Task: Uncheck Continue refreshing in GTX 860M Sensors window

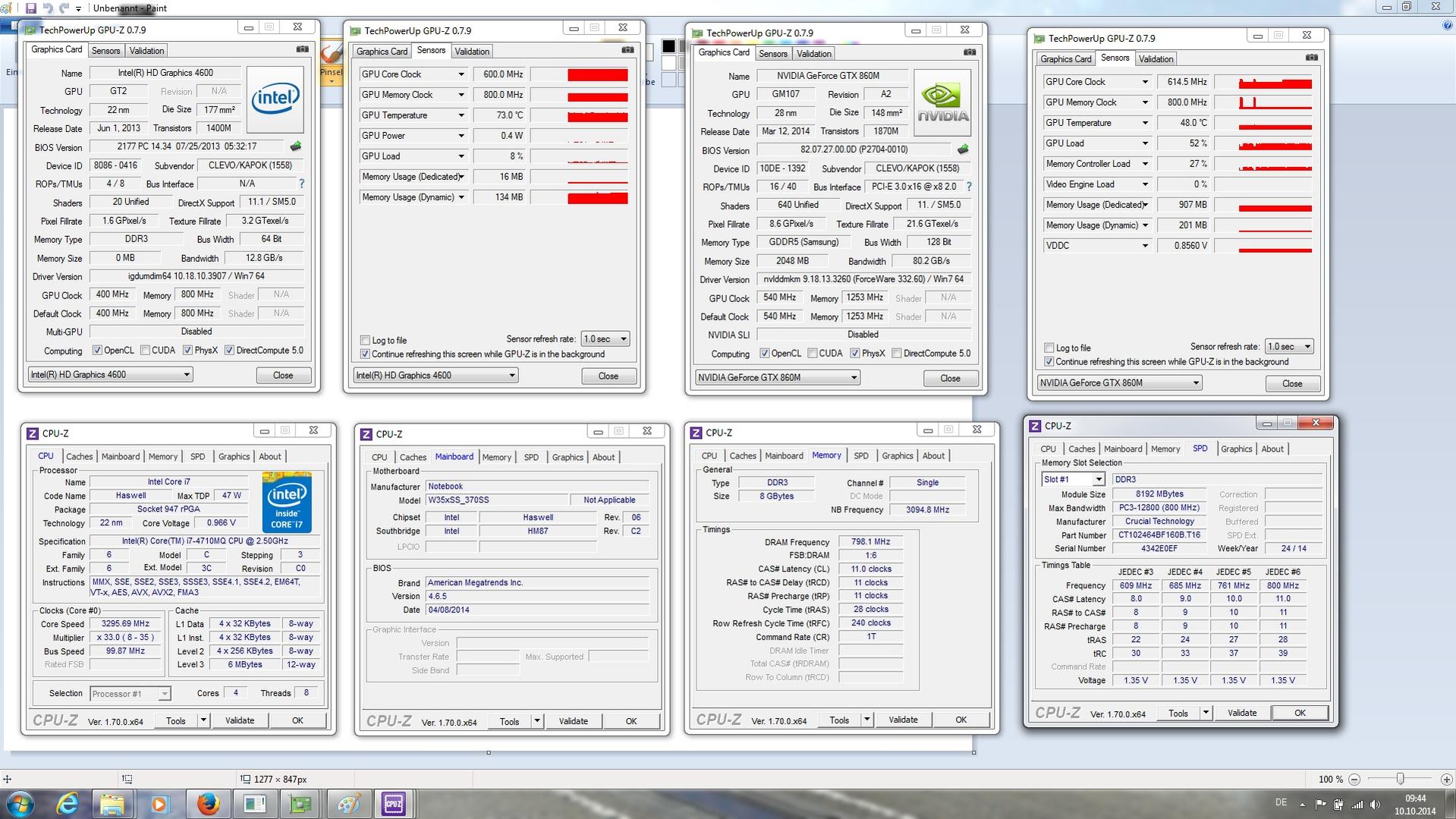Action: pos(1049,362)
